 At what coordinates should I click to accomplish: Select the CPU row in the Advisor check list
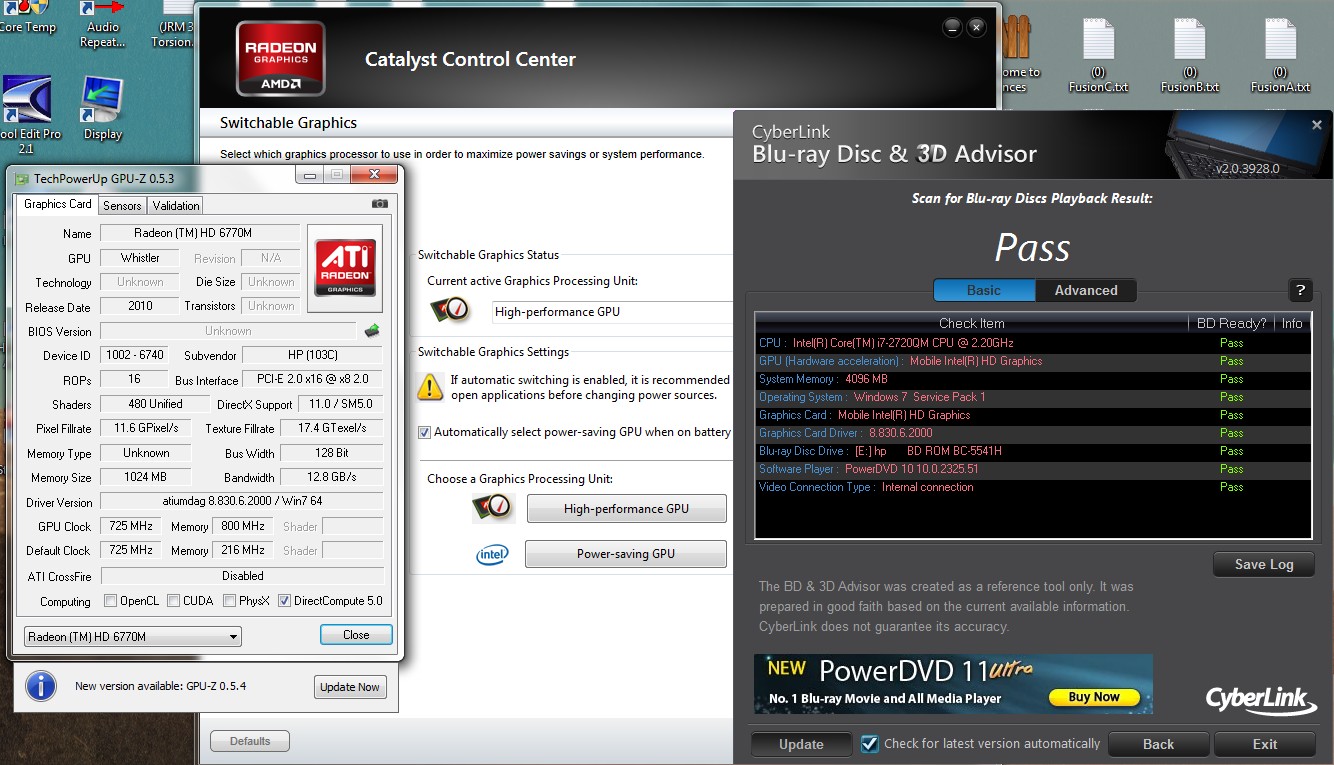click(1033, 343)
